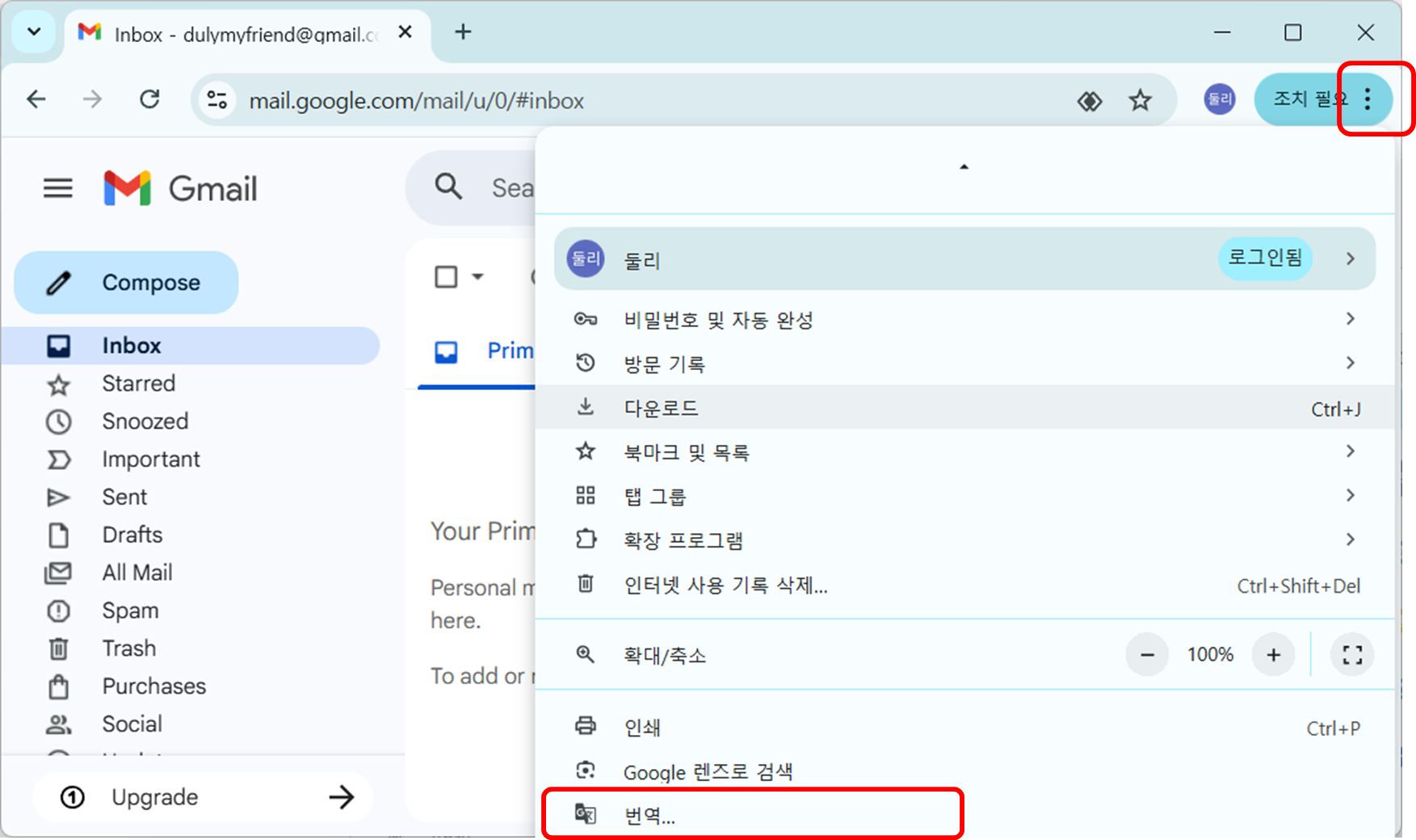Open the All Mail folder
Viewport: 1416px width, 840px height.
(191, 573)
